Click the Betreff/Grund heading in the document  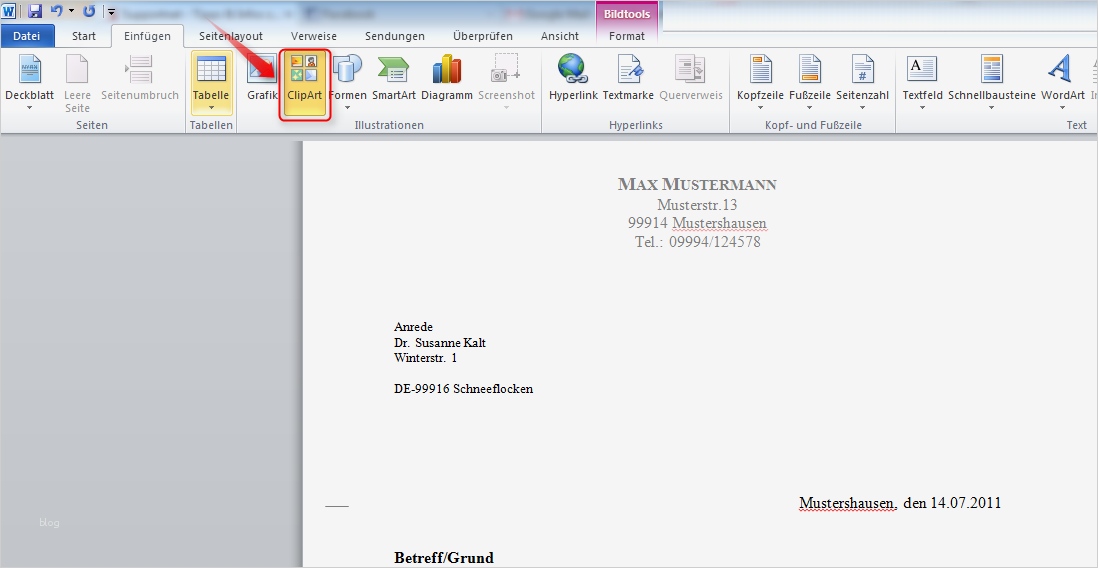tap(444, 557)
